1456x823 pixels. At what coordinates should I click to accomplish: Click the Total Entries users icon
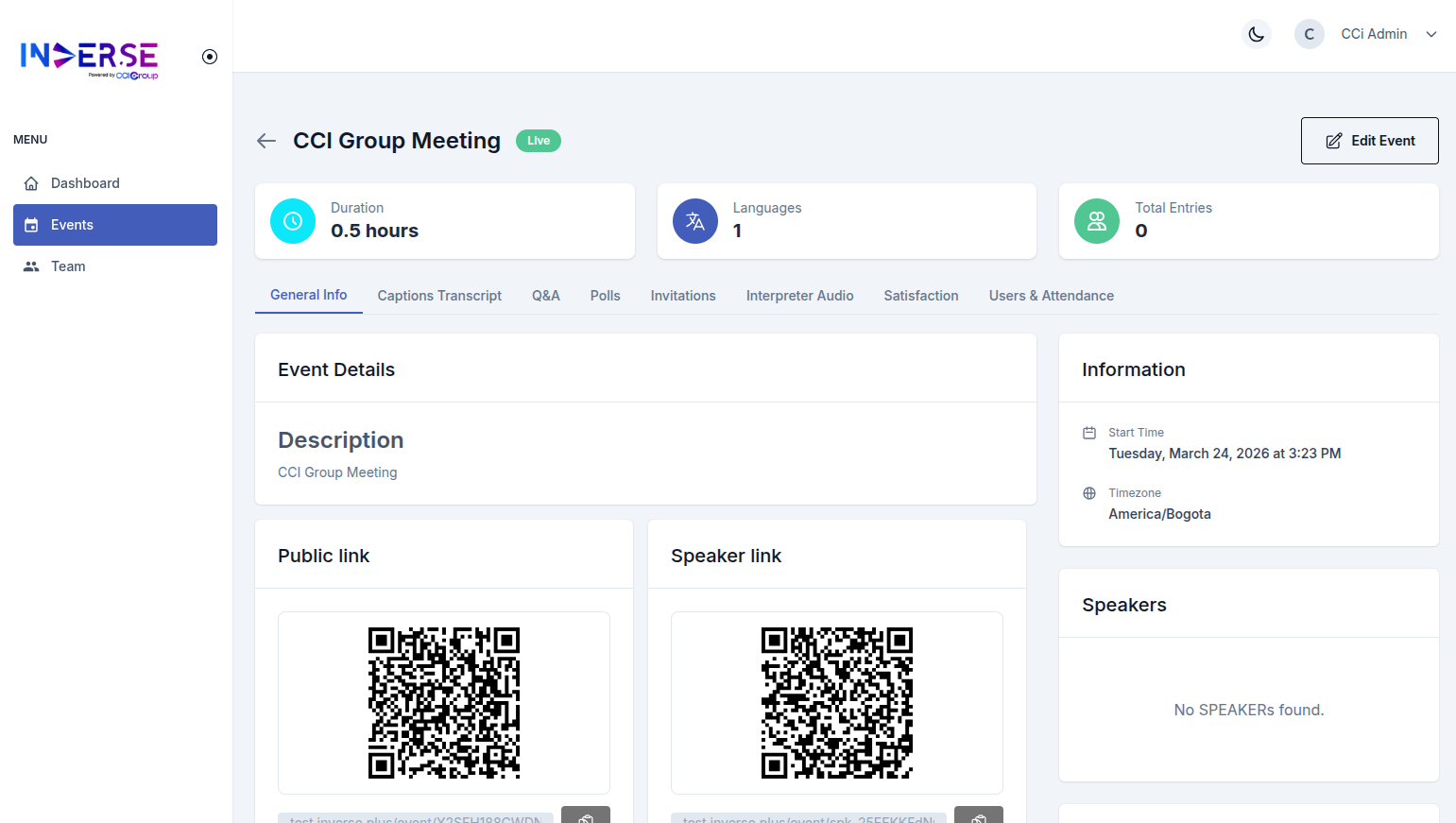[1097, 221]
